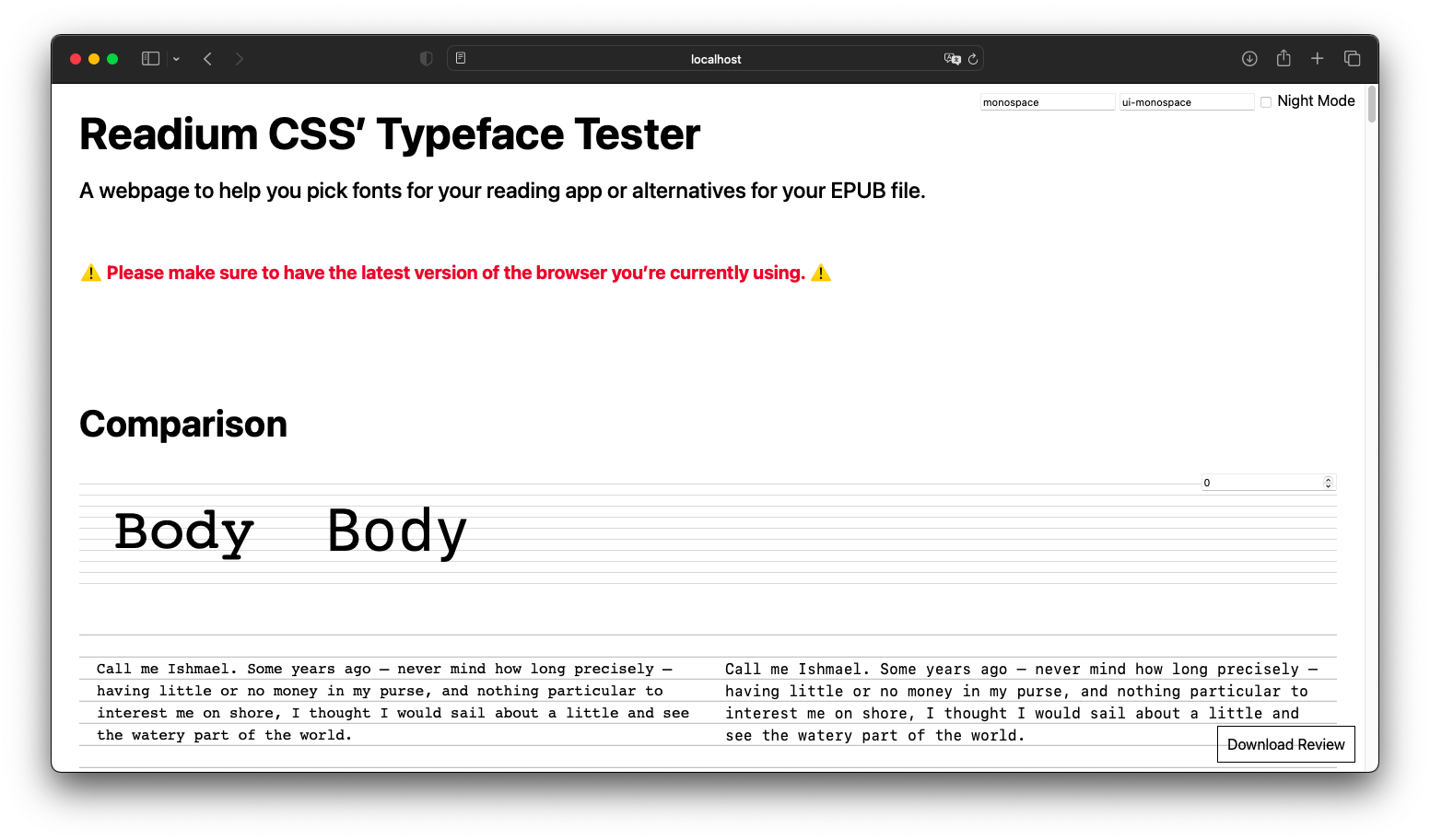Show the Safari sidebar
Image resolution: width=1430 pixels, height=840 pixels.
(x=150, y=59)
